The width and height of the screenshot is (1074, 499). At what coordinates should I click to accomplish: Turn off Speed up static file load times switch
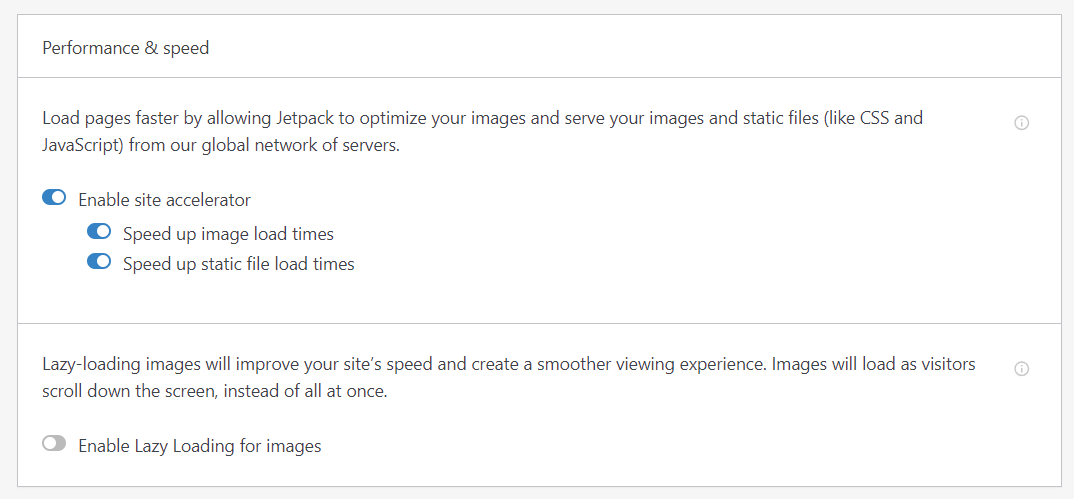(99, 261)
